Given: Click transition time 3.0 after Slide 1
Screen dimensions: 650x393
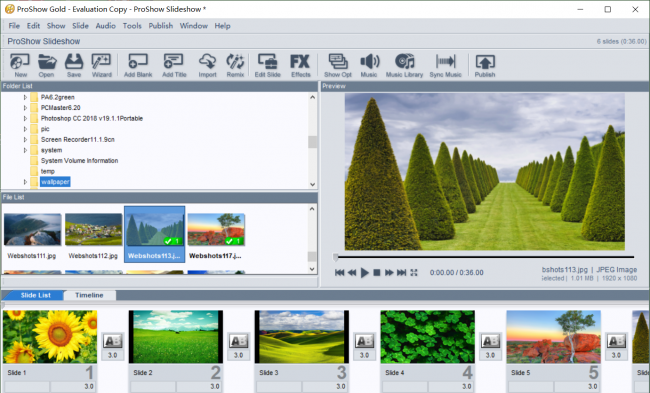Looking at the screenshot, I should click(112, 355).
